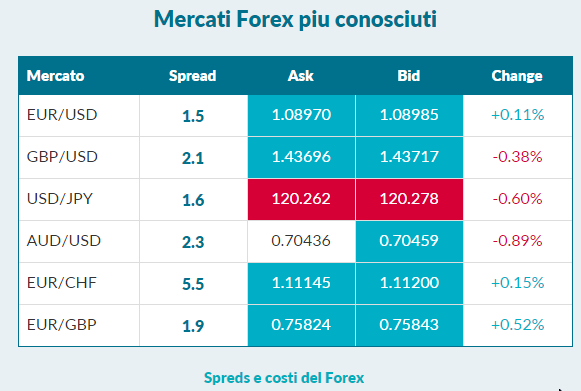Click the red USD/JPY bid price 120.278
The width and height of the screenshot is (581, 391).
point(409,199)
